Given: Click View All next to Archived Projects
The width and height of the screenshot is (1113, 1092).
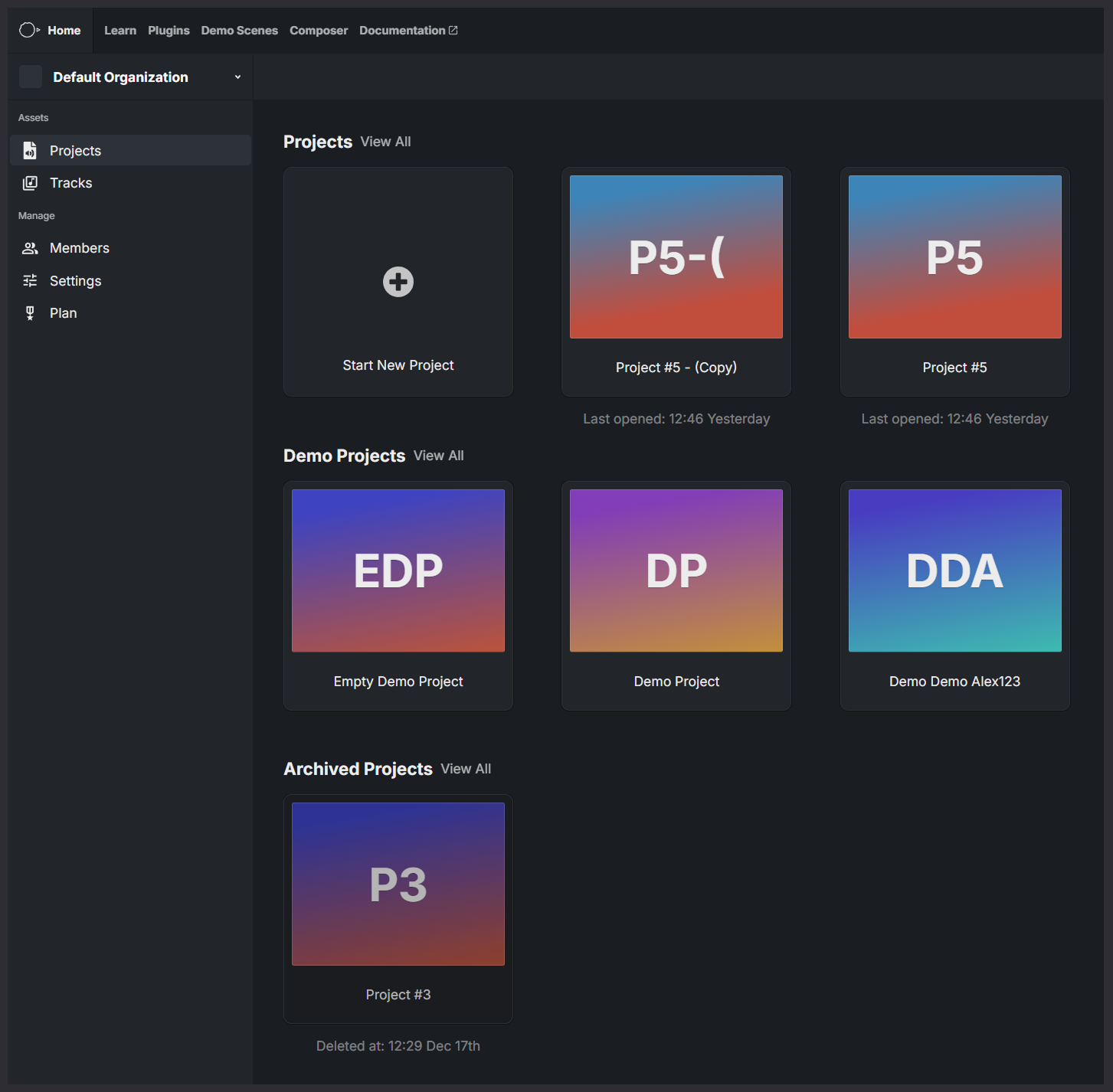Looking at the screenshot, I should click(466, 769).
